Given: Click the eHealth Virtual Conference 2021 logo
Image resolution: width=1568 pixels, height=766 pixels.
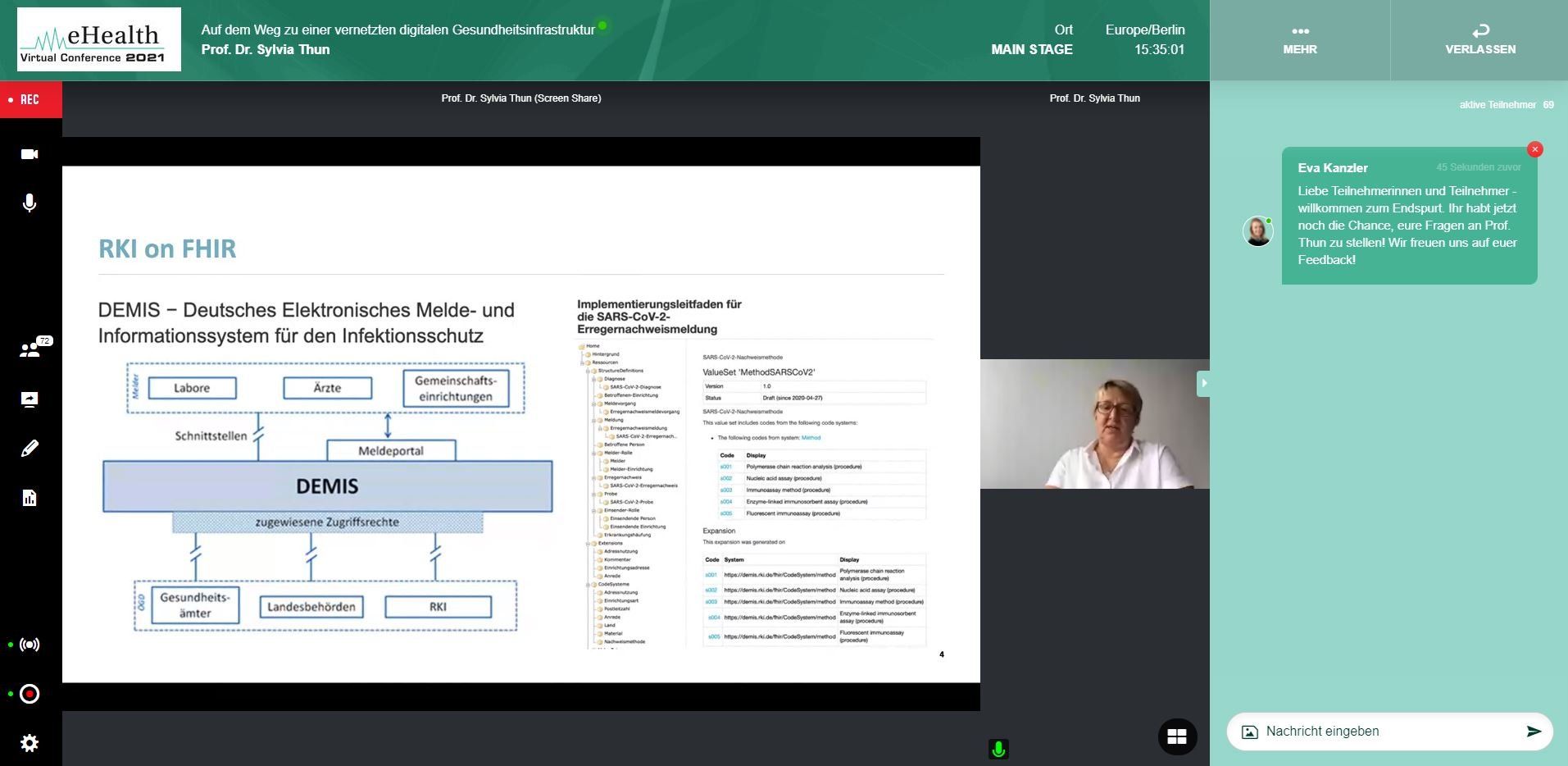Looking at the screenshot, I should tap(99, 39).
